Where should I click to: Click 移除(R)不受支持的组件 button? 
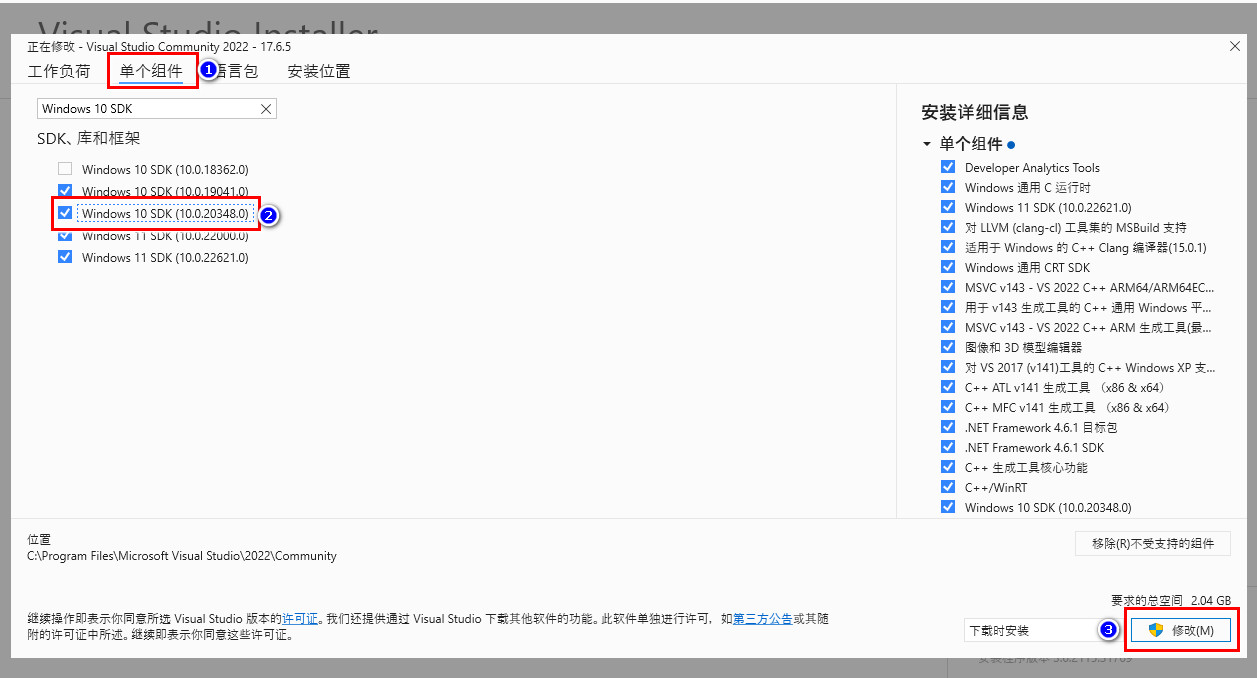coord(1153,543)
